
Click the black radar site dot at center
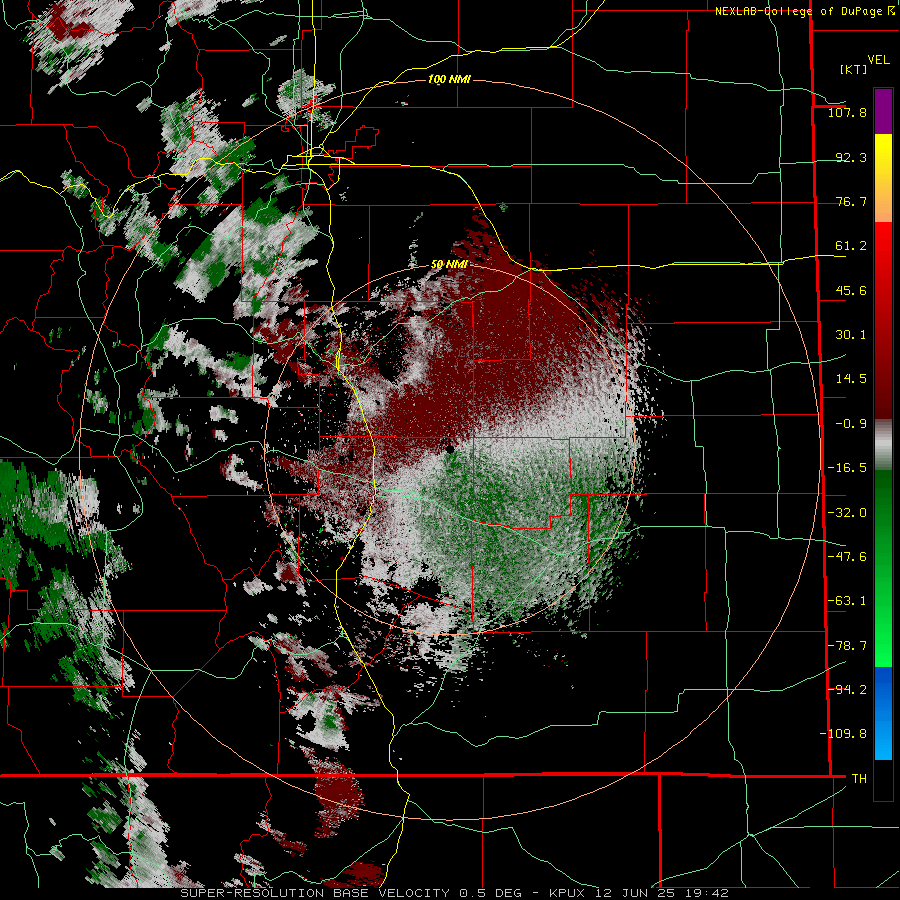pyautogui.click(x=451, y=449)
